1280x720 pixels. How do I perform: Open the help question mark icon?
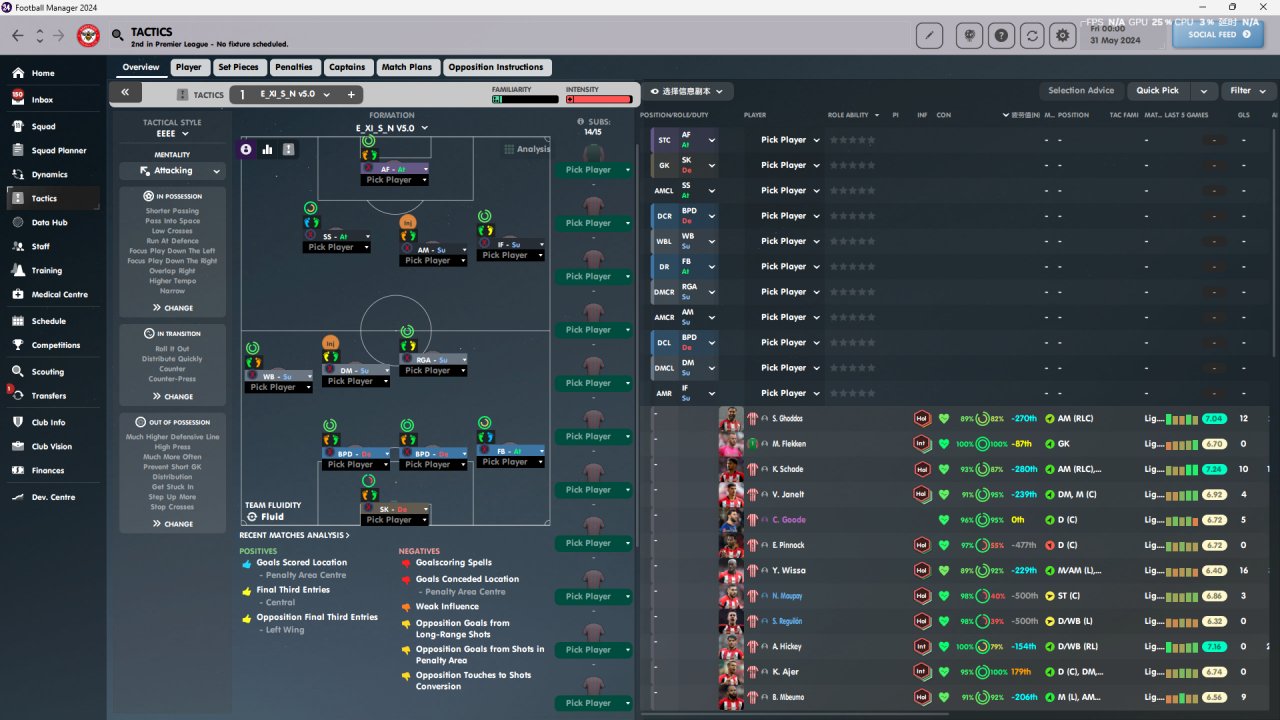coord(1001,36)
